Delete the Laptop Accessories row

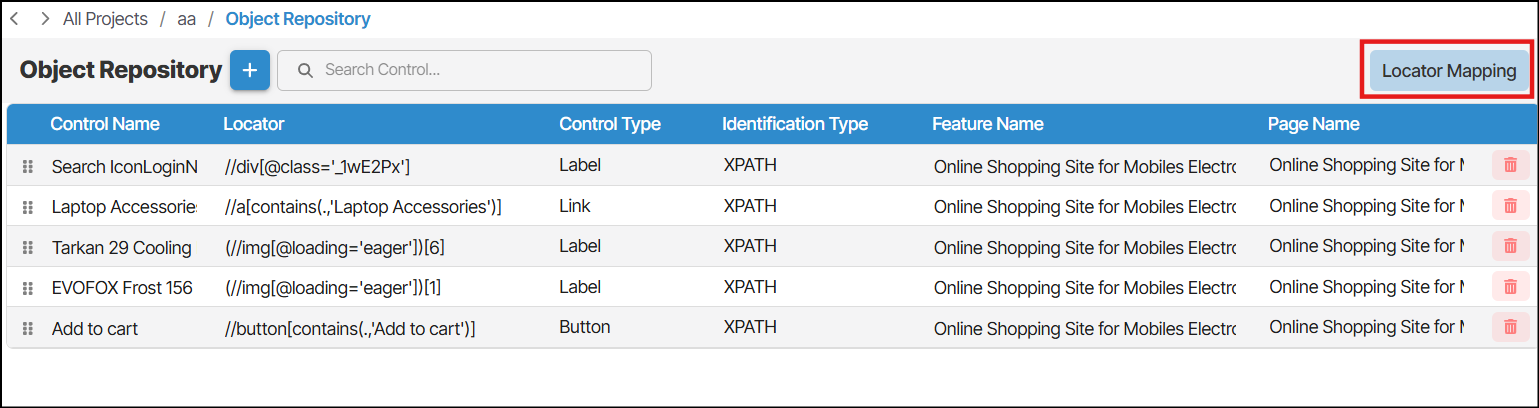[1510, 206]
